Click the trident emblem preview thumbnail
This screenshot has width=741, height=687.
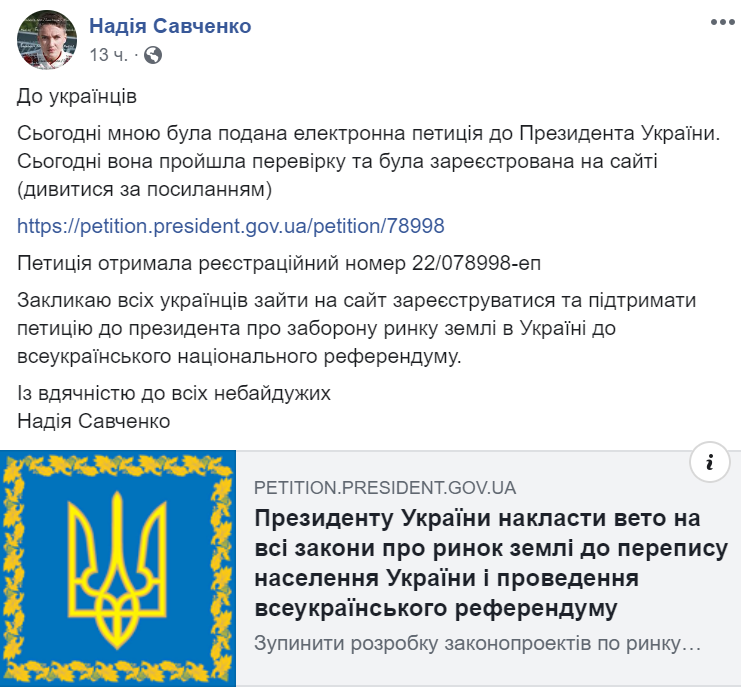click(x=118, y=568)
